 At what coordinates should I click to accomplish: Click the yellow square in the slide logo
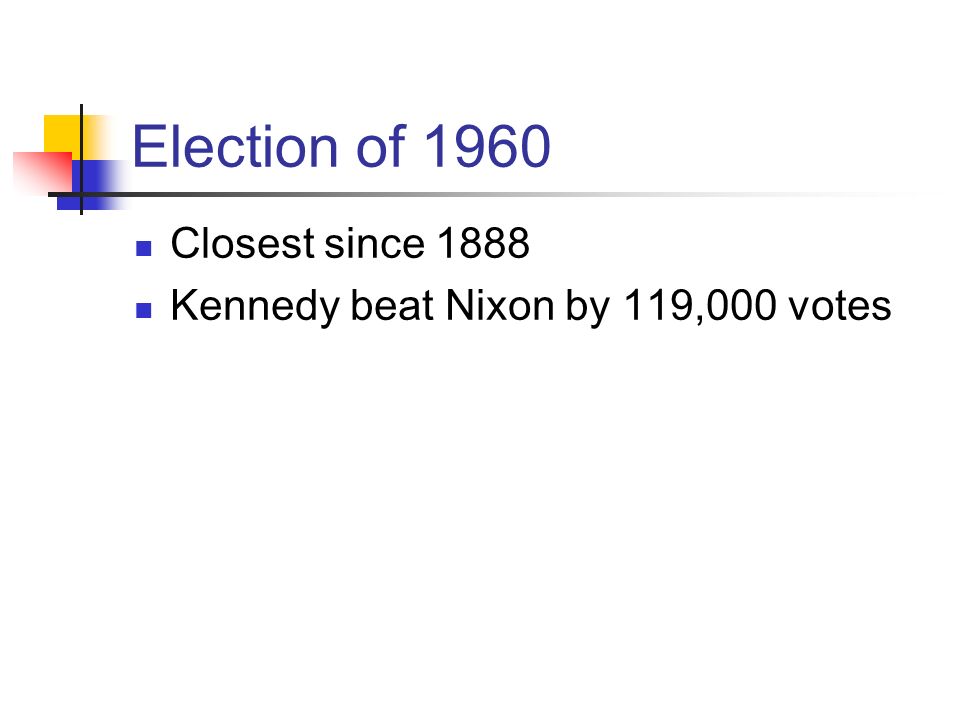(x=61, y=135)
